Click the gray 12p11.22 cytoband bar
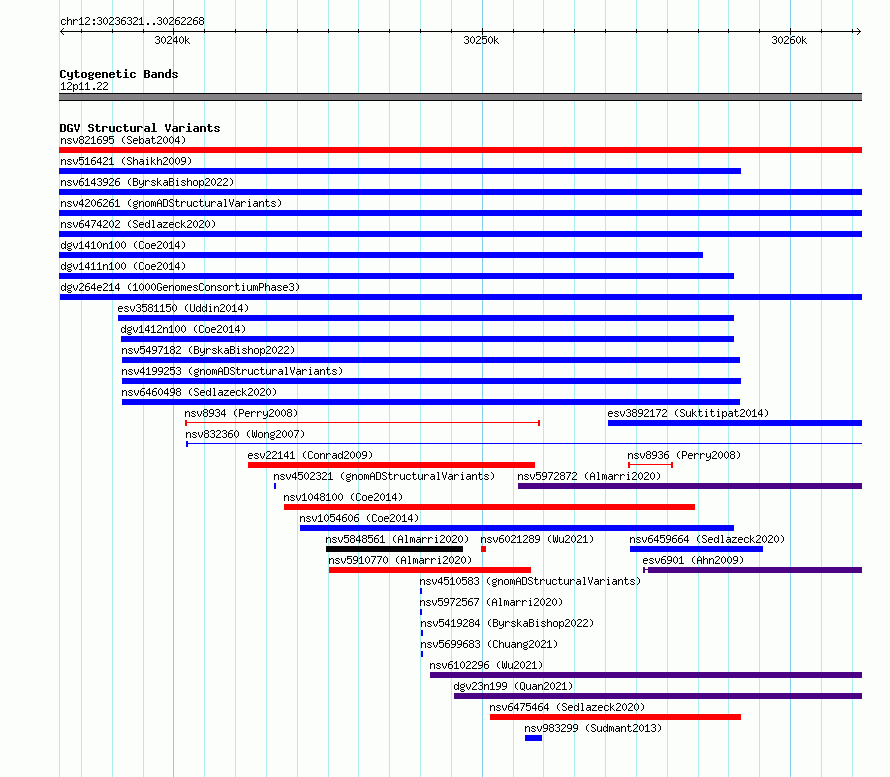Screen dimensions: 890x777 click(x=460, y=97)
